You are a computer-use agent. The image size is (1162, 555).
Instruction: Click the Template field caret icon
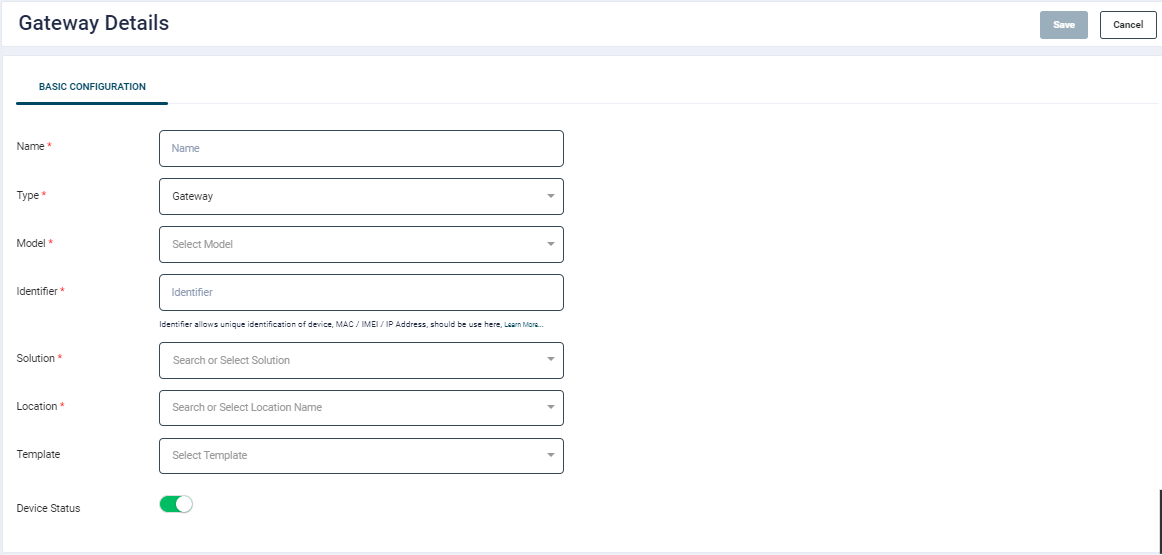click(x=550, y=455)
